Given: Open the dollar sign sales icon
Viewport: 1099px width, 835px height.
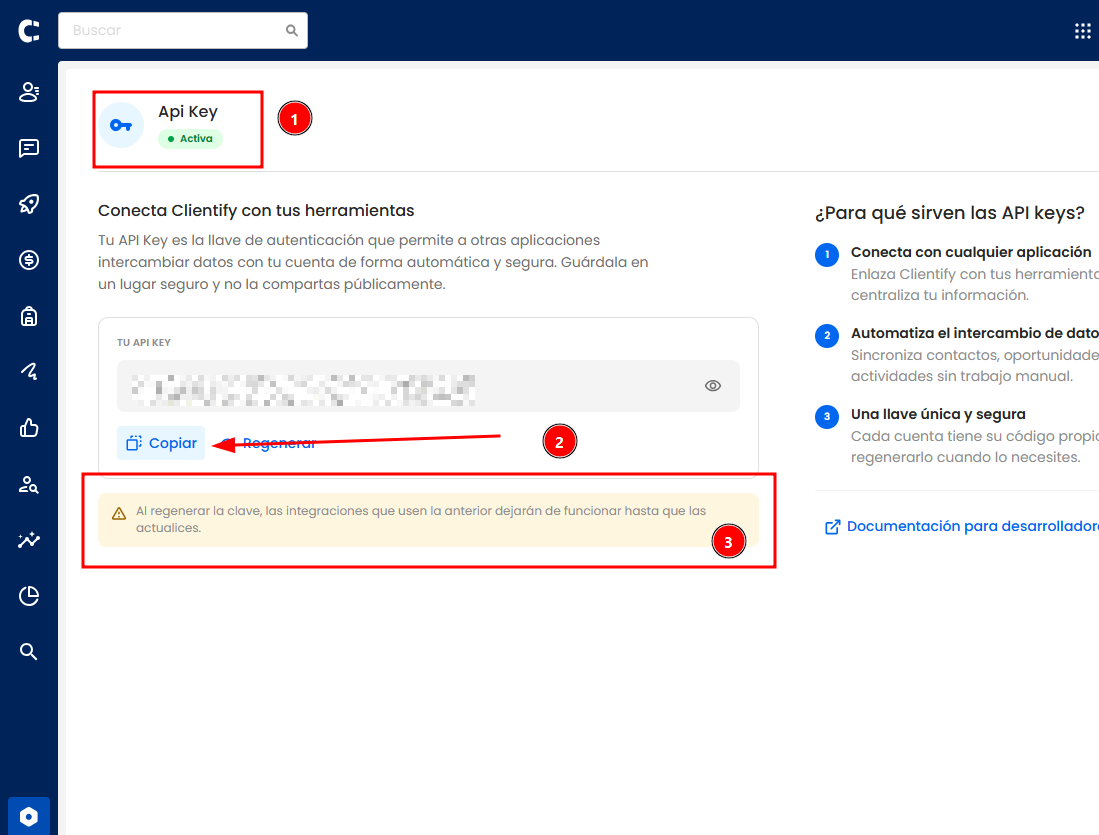Looking at the screenshot, I should [x=29, y=260].
